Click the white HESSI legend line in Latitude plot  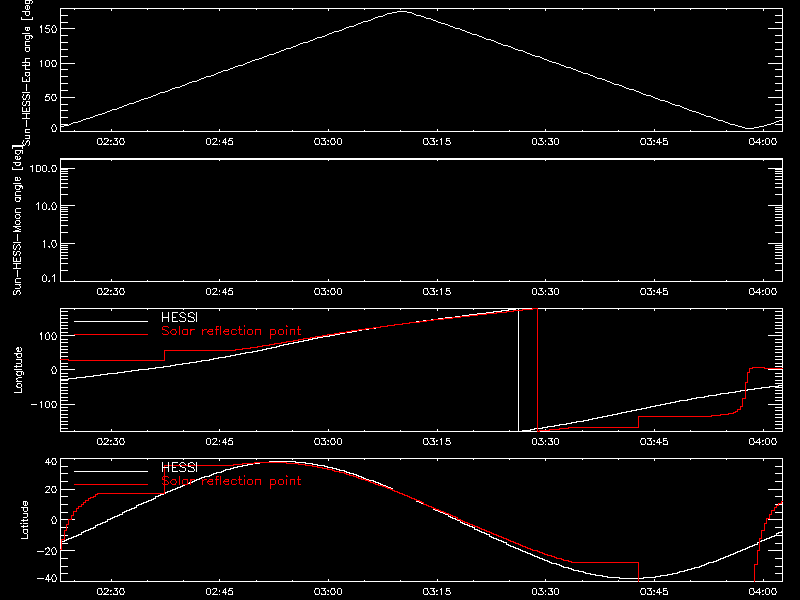point(111,471)
